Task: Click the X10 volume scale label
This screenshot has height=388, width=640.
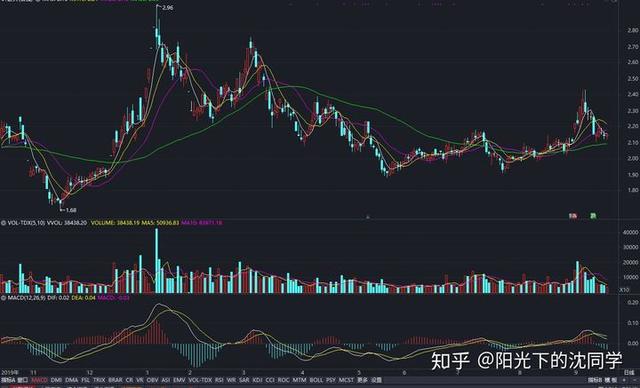Action: tap(624, 290)
